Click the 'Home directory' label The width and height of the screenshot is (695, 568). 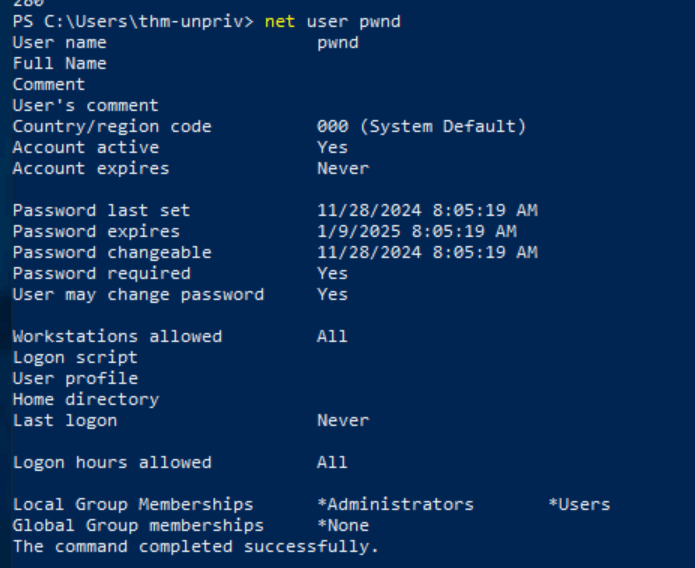85,400
